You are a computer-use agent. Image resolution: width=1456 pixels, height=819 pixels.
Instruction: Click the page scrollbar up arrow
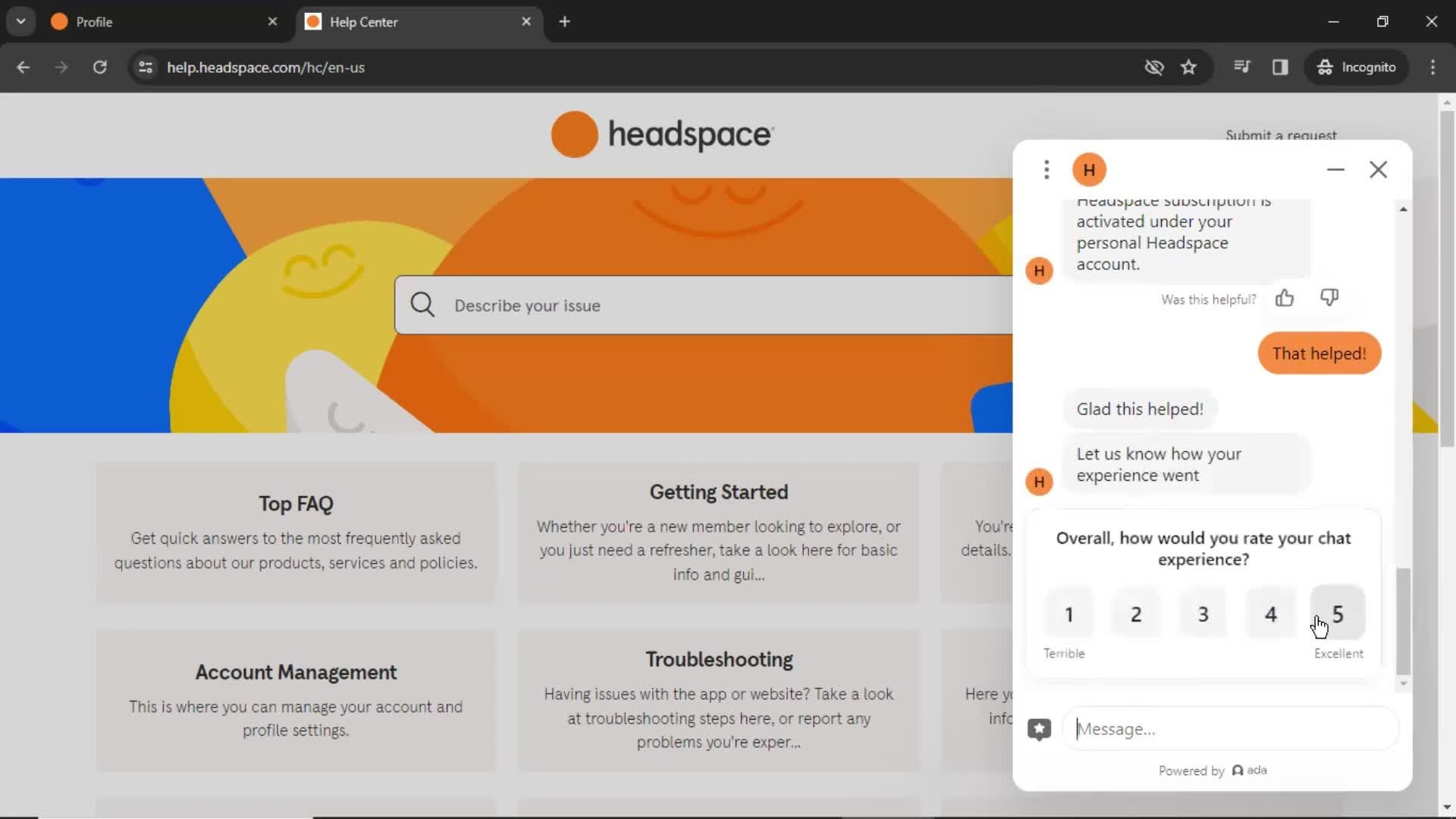coord(1447,102)
